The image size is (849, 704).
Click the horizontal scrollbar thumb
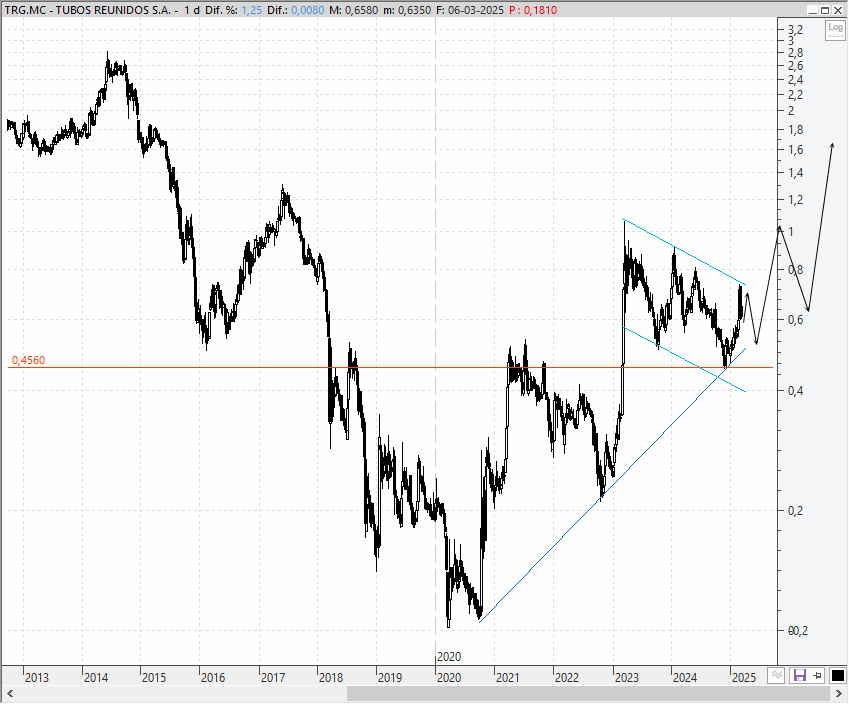click(x=588, y=694)
